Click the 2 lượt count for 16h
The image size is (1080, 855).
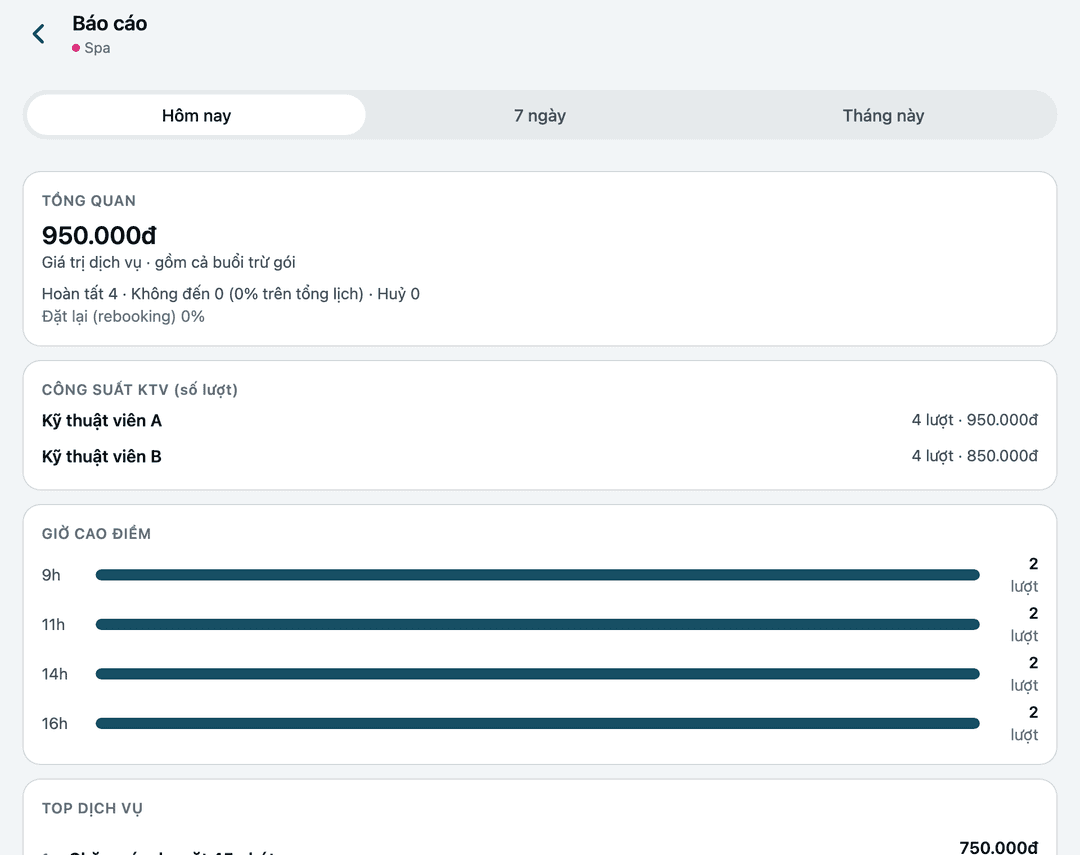(x=1024, y=724)
